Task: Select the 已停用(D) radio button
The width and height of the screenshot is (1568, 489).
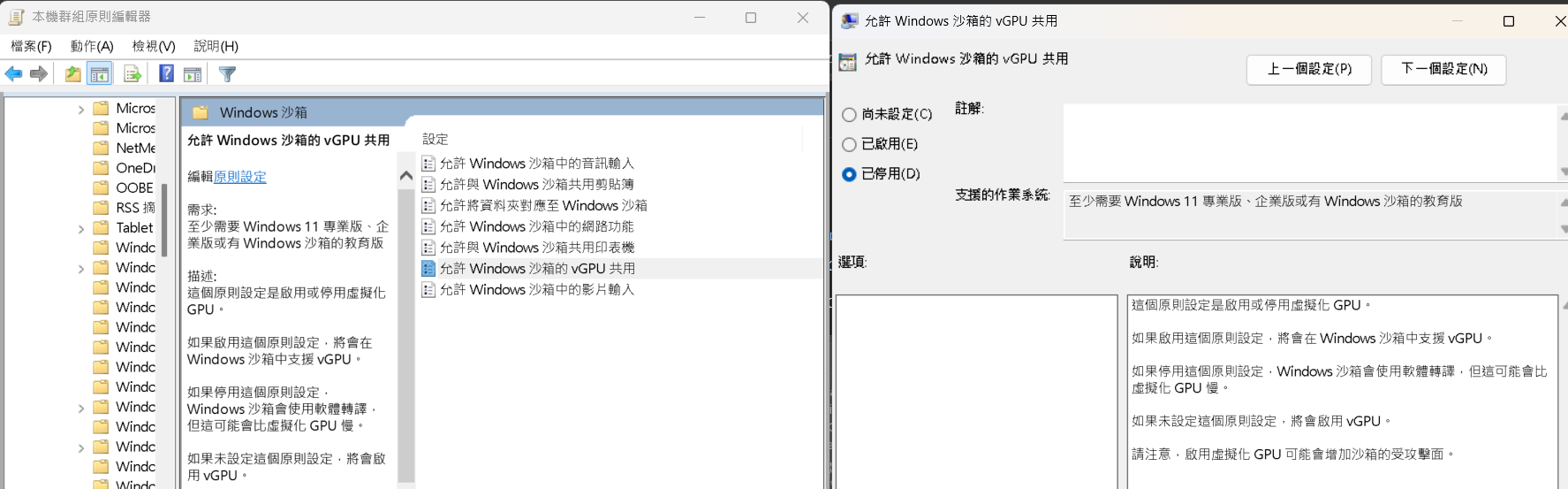Action: click(849, 174)
